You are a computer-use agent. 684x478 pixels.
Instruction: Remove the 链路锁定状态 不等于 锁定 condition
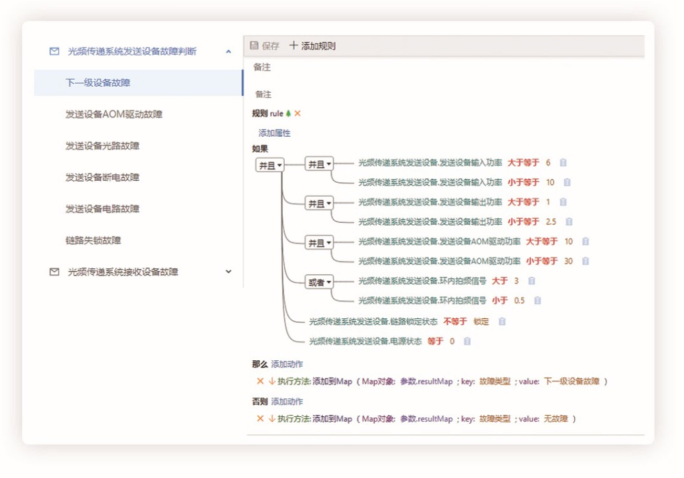tap(502, 321)
